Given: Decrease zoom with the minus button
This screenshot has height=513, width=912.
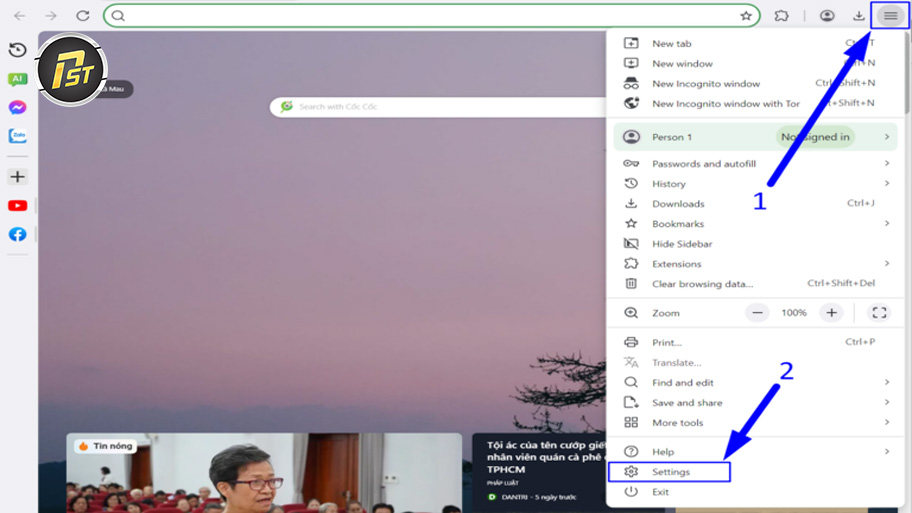Looking at the screenshot, I should tap(757, 313).
